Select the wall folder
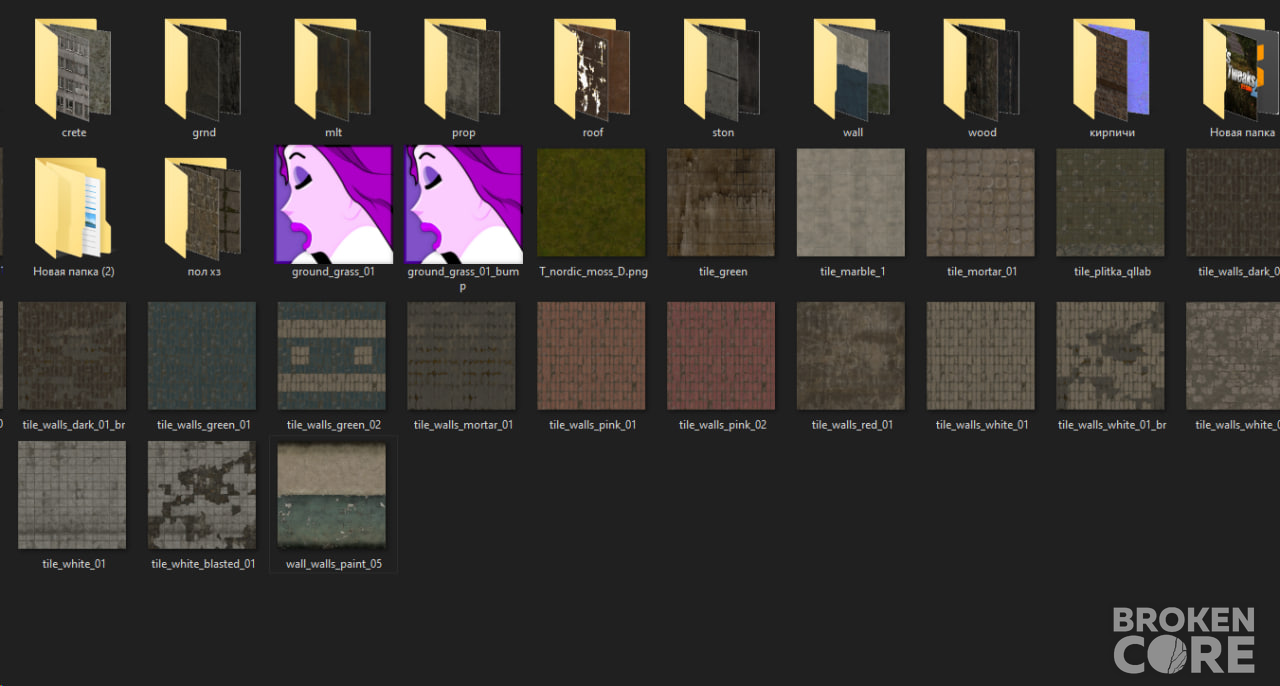Screen dimensions: 1280x686 point(853,70)
